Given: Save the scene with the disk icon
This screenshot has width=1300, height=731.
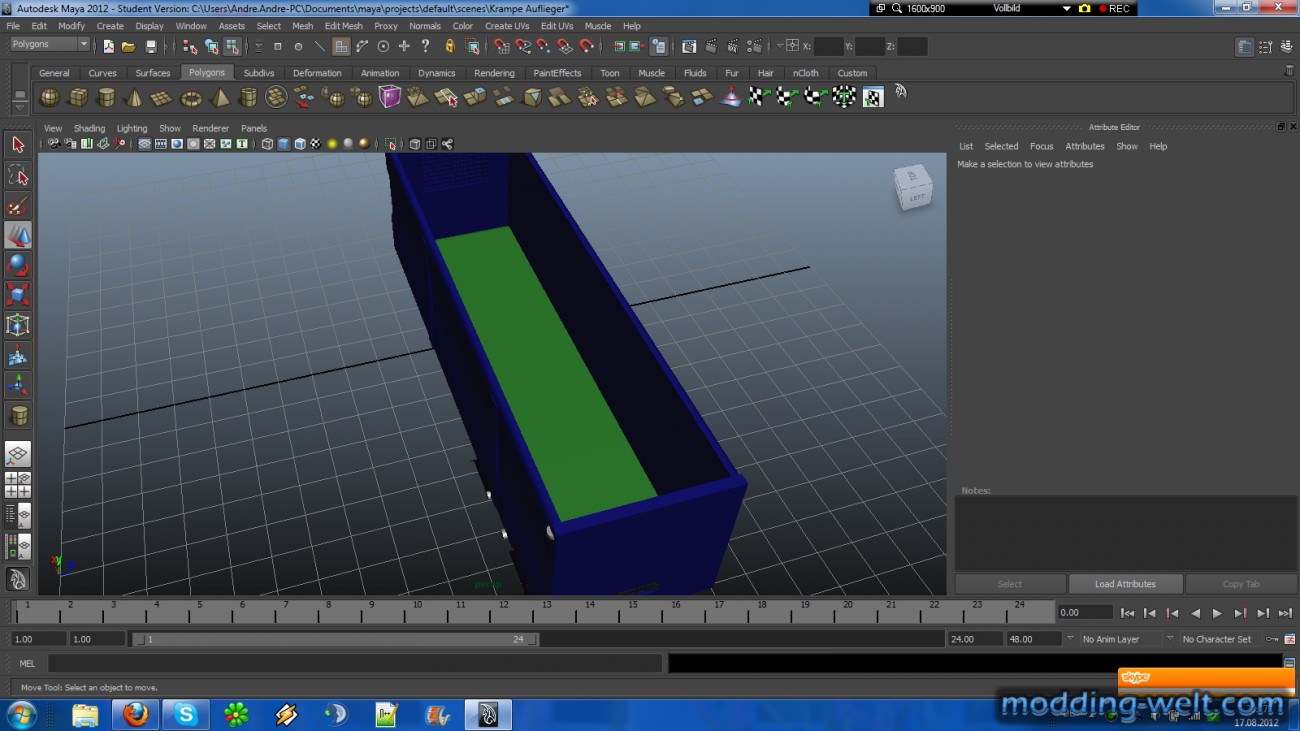Looking at the screenshot, I should [x=151, y=46].
